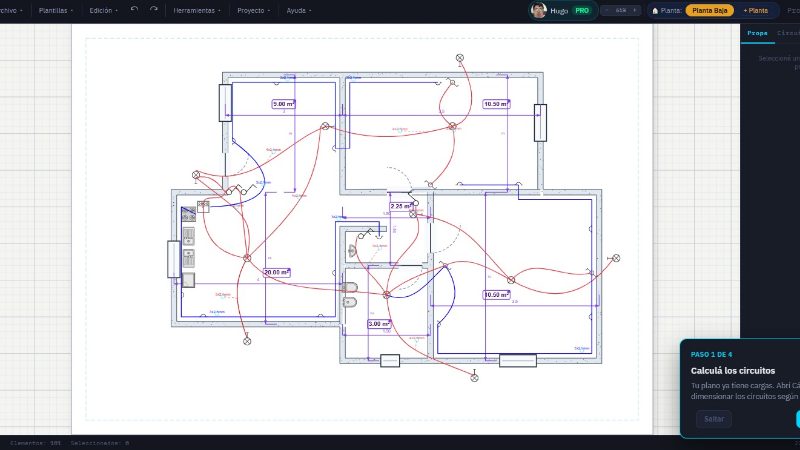Screen dimensions: 800x450
Task: Select the window in the 9.00 m² room
Action: (226, 103)
